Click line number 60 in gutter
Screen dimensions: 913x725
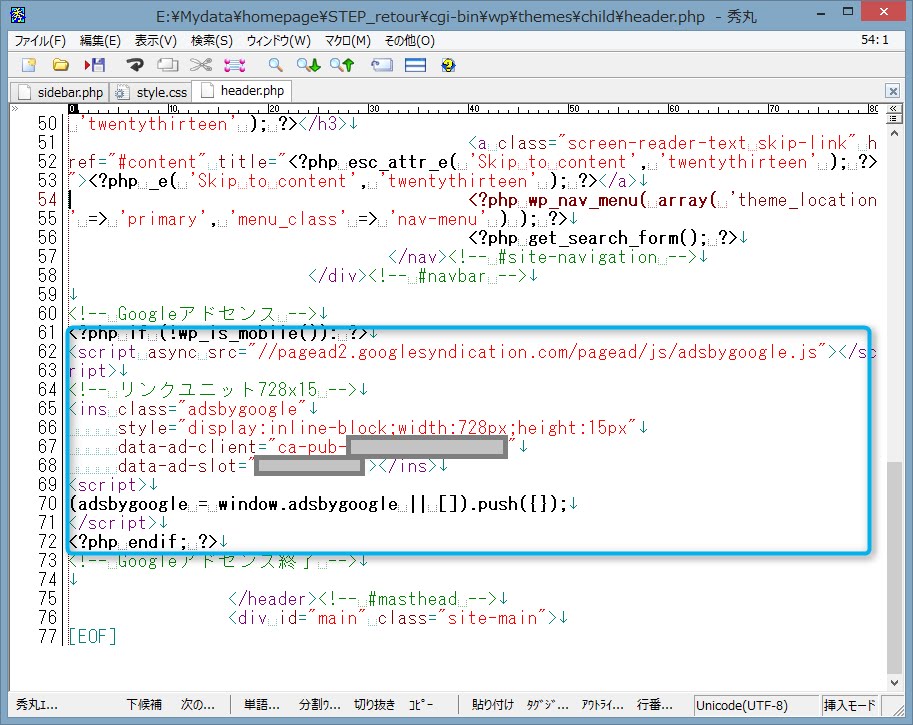(47, 313)
